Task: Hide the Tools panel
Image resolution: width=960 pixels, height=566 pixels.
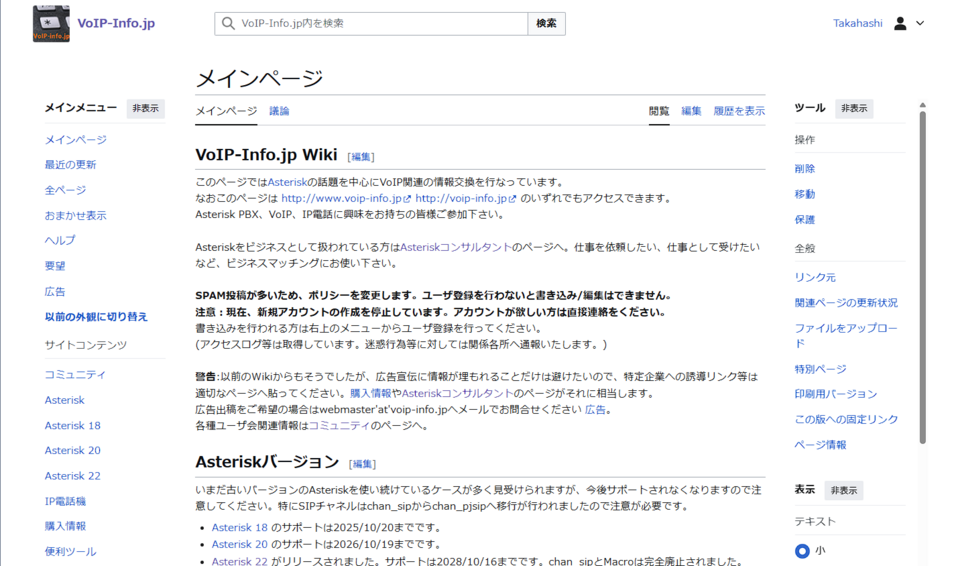Action: 854,108
